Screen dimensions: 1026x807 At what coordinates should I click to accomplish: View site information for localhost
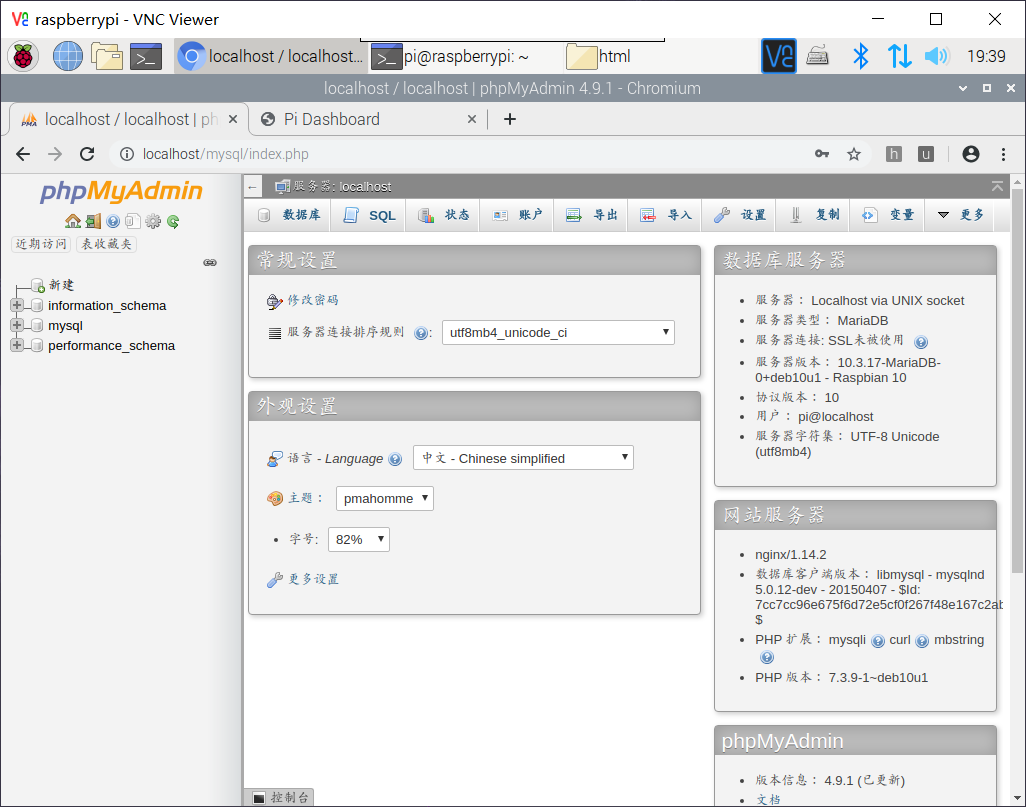[x=127, y=154]
